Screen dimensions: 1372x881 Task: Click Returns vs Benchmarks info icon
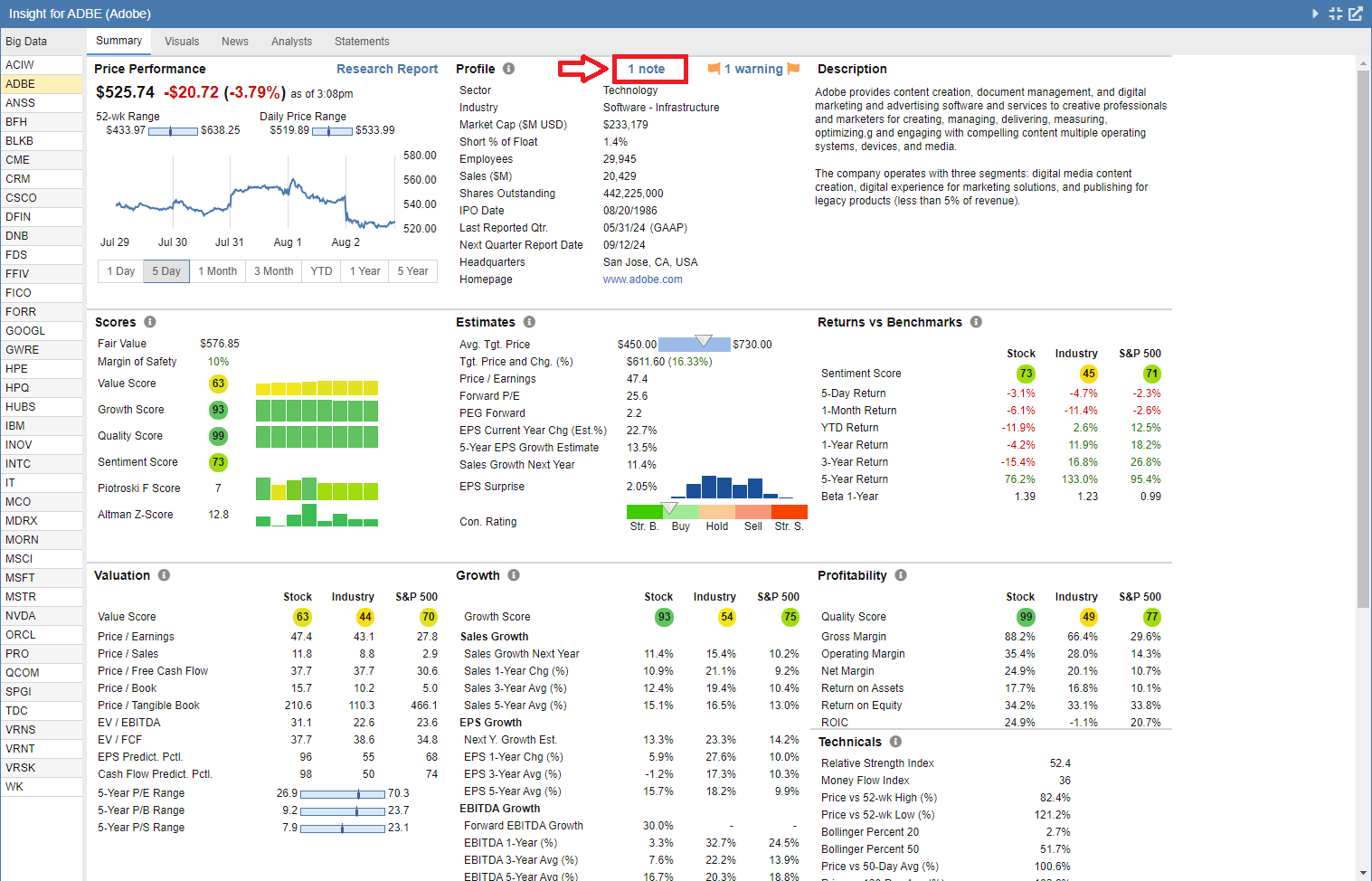[x=976, y=322]
